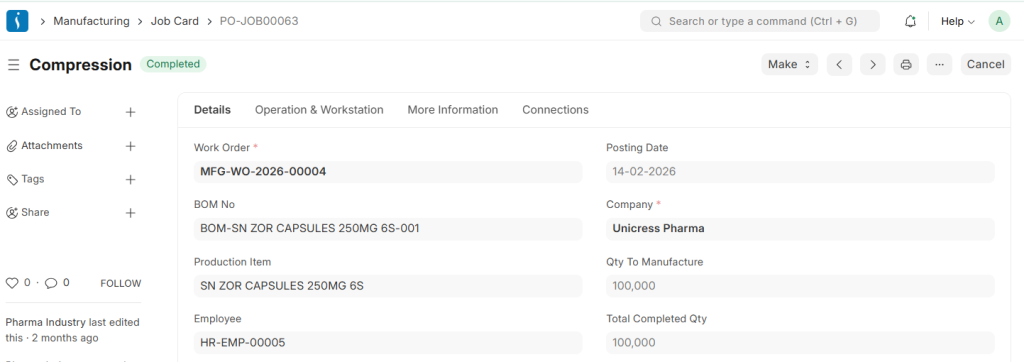Follow this document
The image size is (1024, 362).
tap(121, 284)
